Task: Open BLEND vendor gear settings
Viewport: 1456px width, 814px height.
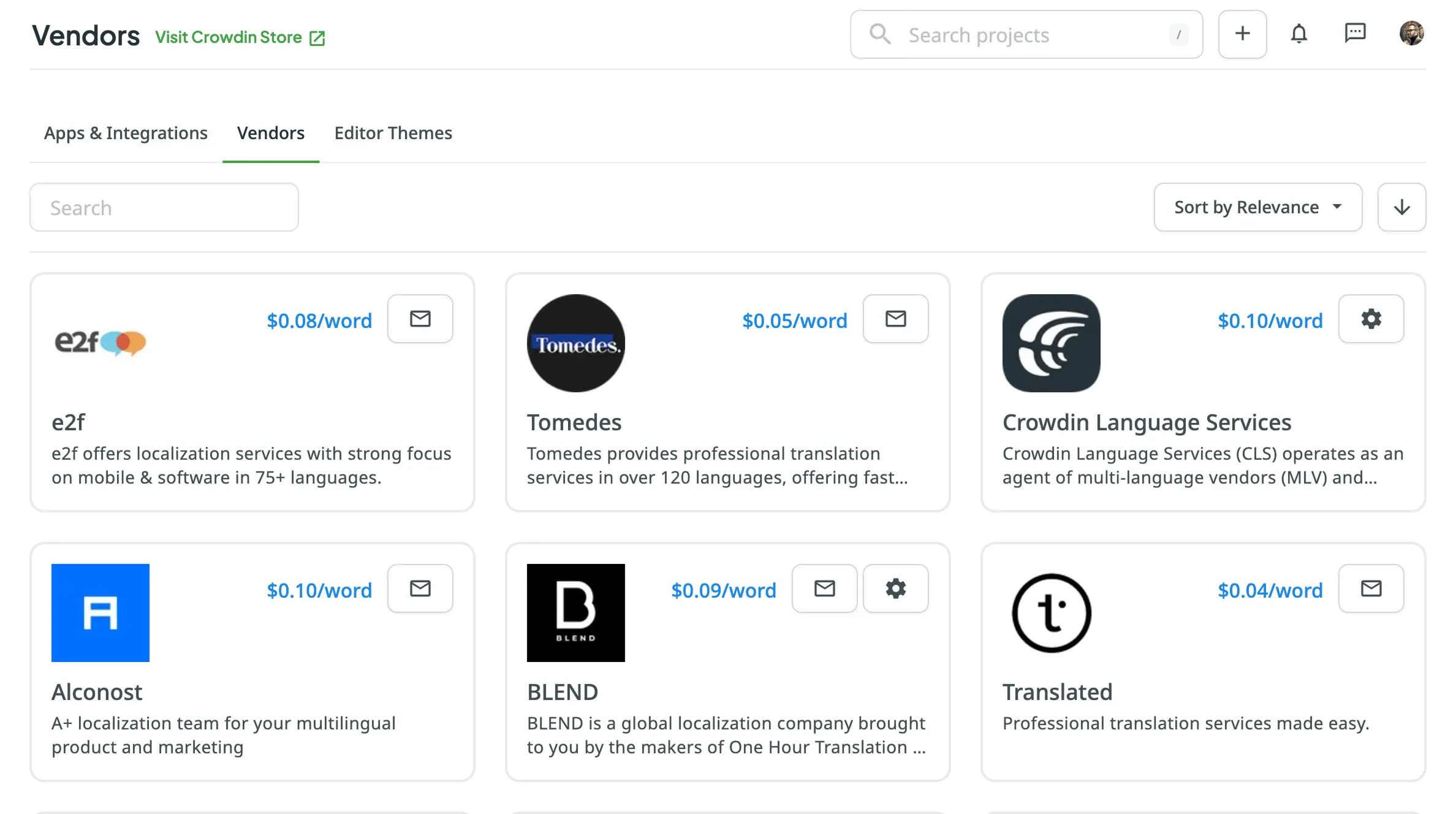Action: click(895, 588)
